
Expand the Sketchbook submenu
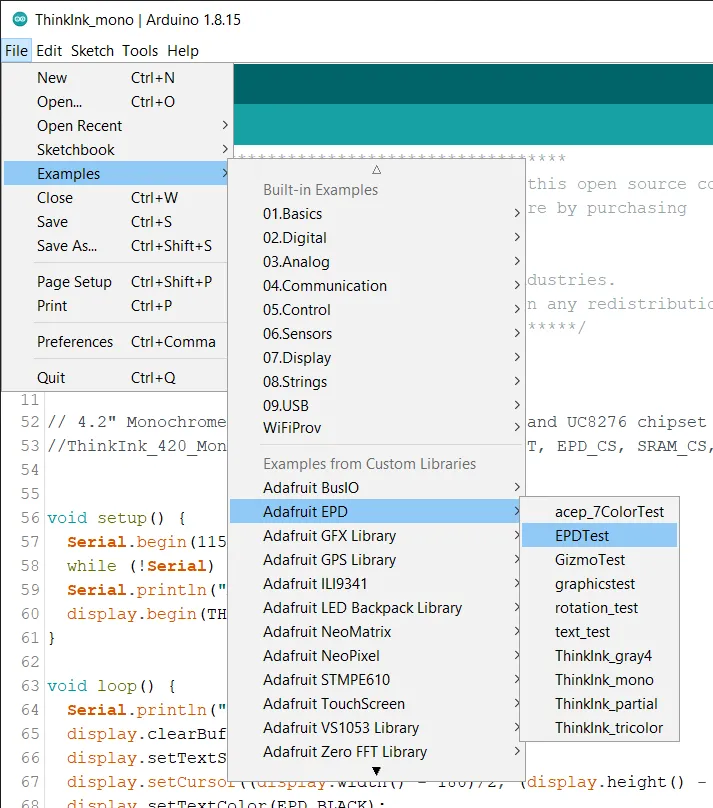[x=80, y=149]
